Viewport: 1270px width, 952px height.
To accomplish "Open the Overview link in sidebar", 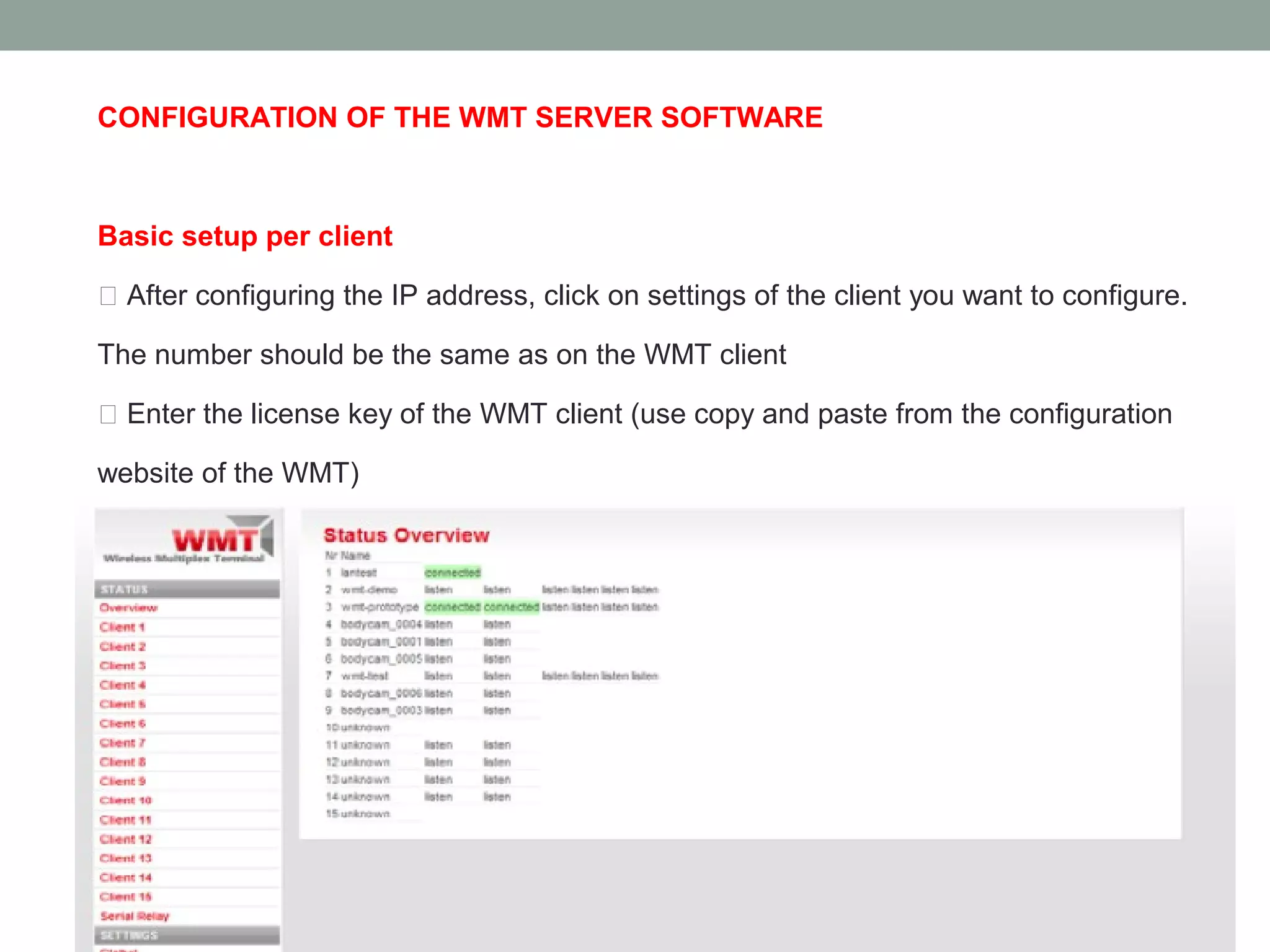I will tap(128, 607).
